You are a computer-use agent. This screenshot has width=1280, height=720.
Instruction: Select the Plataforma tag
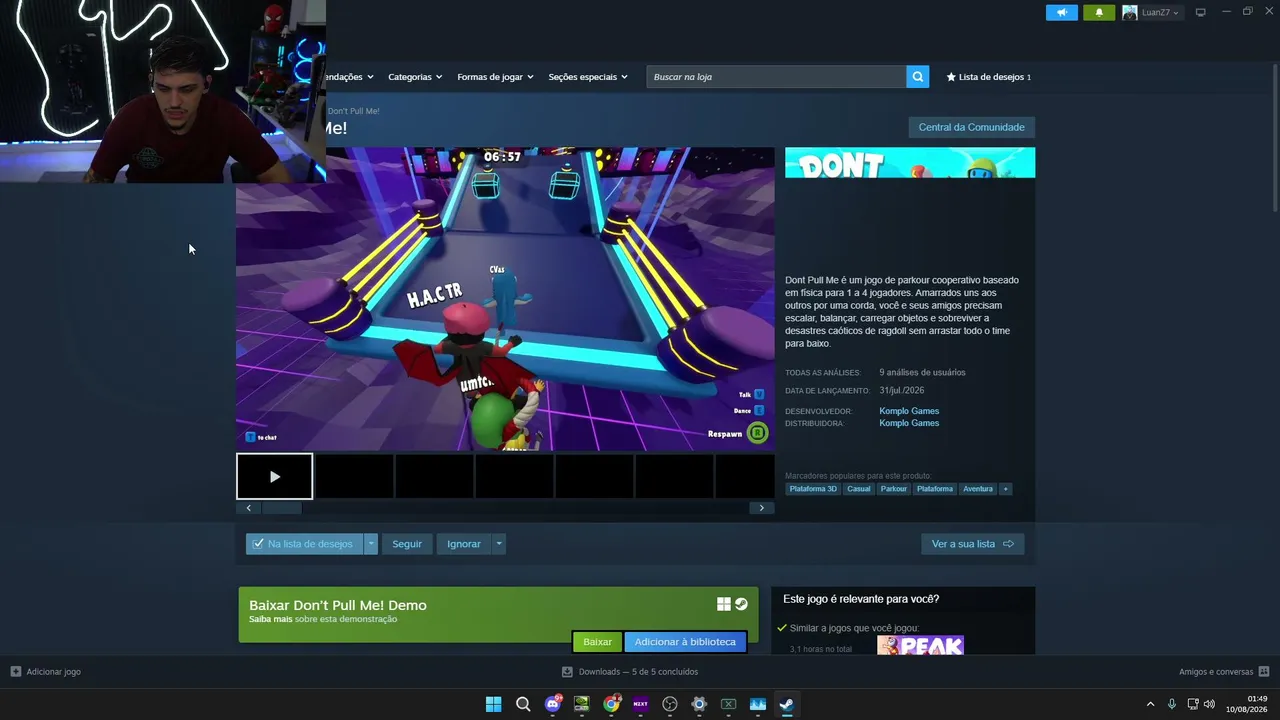(935, 489)
